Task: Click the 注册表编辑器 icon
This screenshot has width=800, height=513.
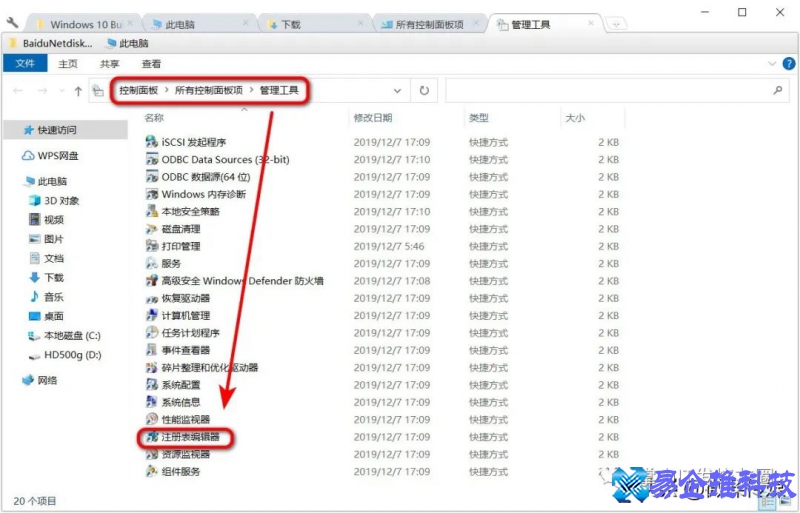Action: [x=152, y=436]
